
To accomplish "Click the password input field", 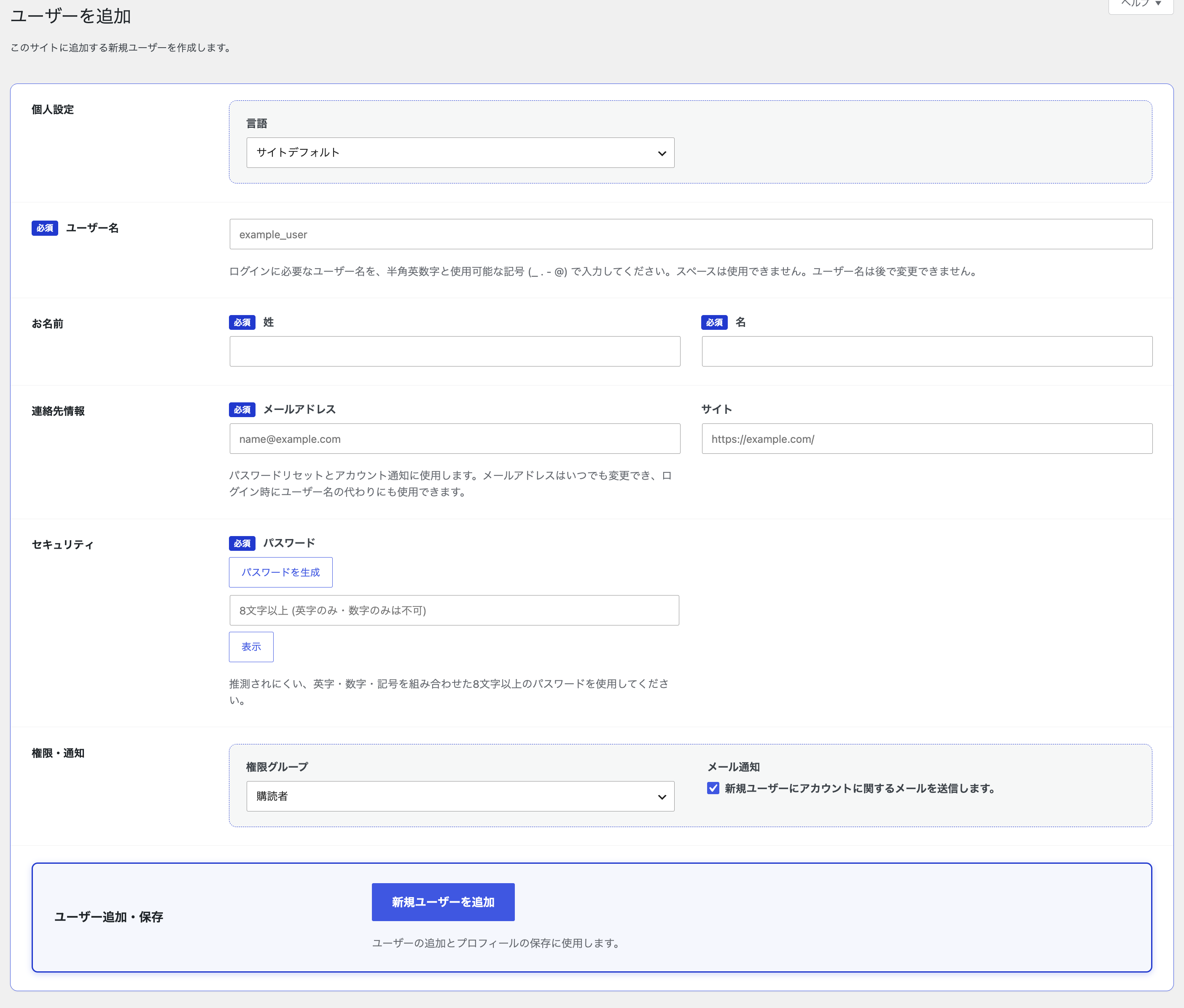I will click(454, 610).
